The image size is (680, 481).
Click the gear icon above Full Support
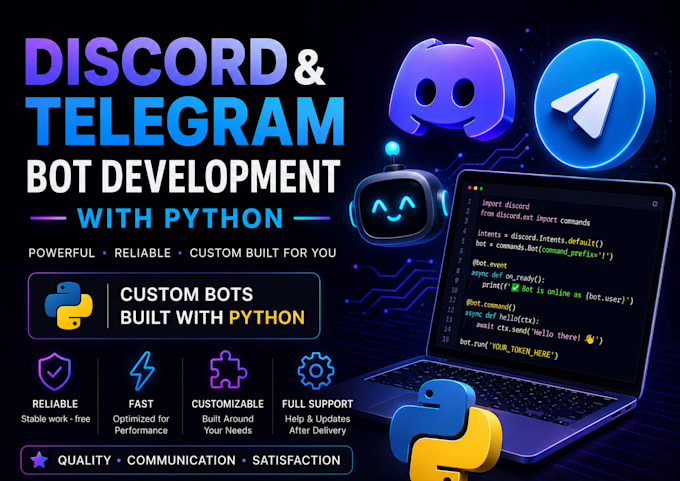click(x=316, y=371)
